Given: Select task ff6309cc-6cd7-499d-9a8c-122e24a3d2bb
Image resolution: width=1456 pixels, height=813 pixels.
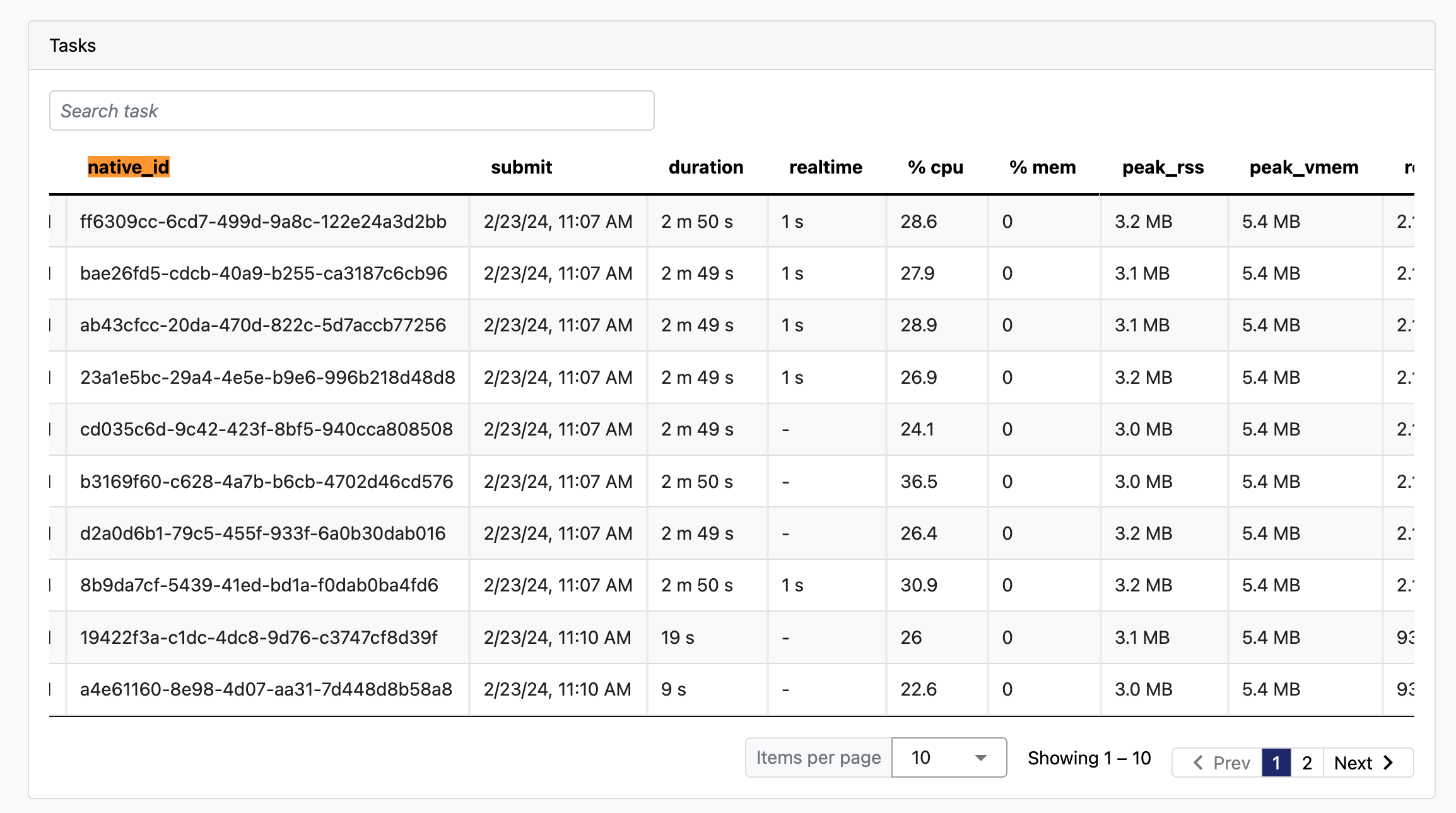Looking at the screenshot, I should coord(263,222).
